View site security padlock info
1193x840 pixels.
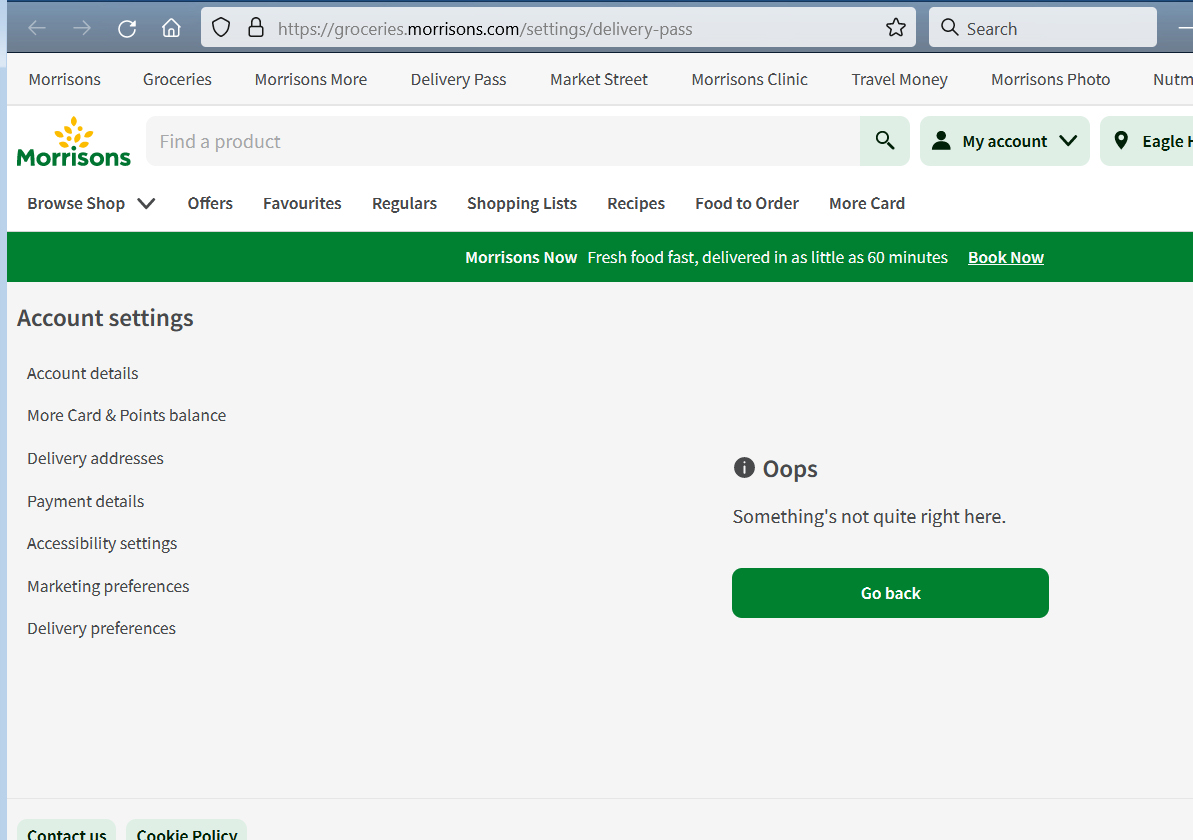(256, 28)
